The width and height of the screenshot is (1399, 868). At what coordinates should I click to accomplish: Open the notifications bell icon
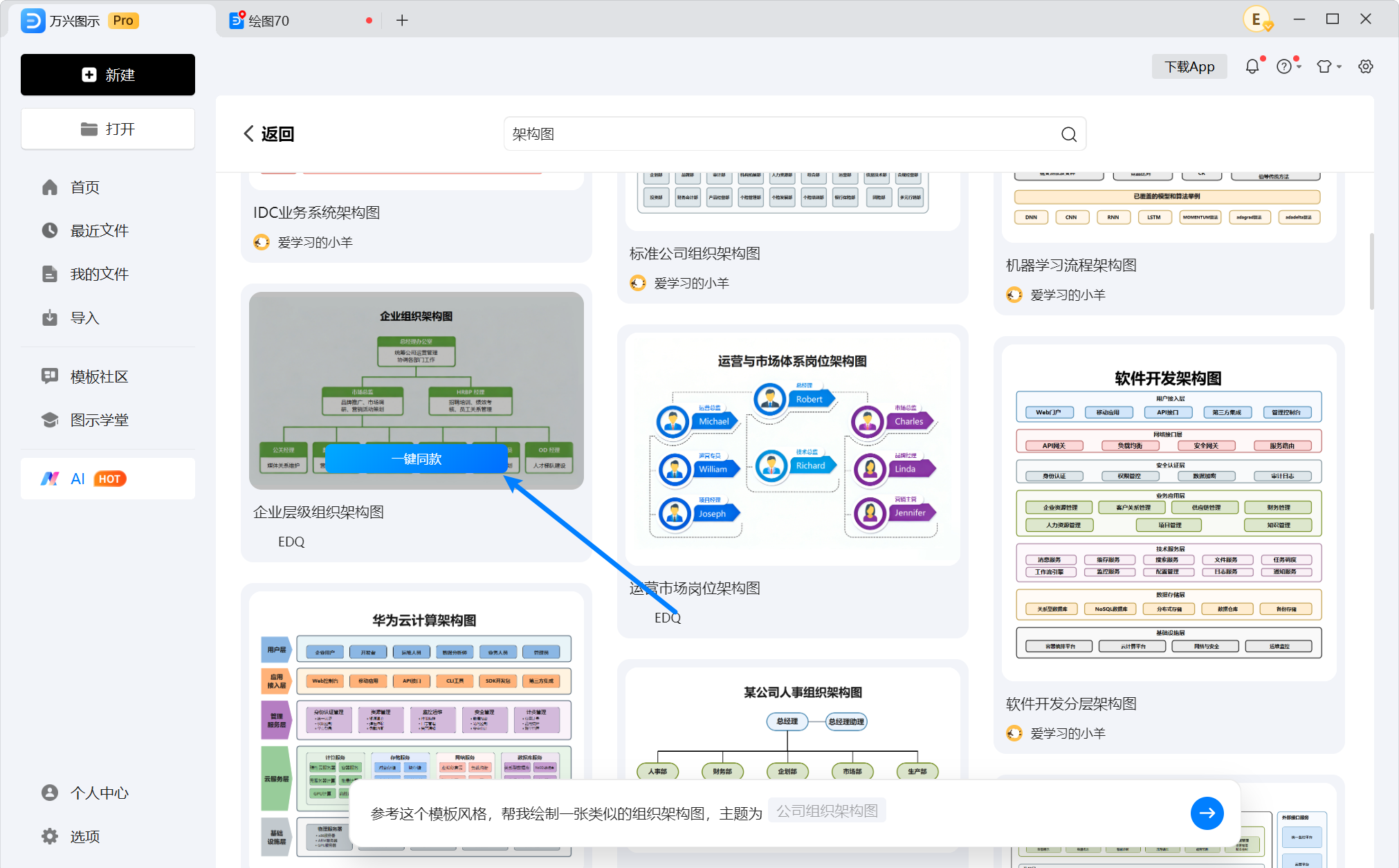coord(1252,66)
